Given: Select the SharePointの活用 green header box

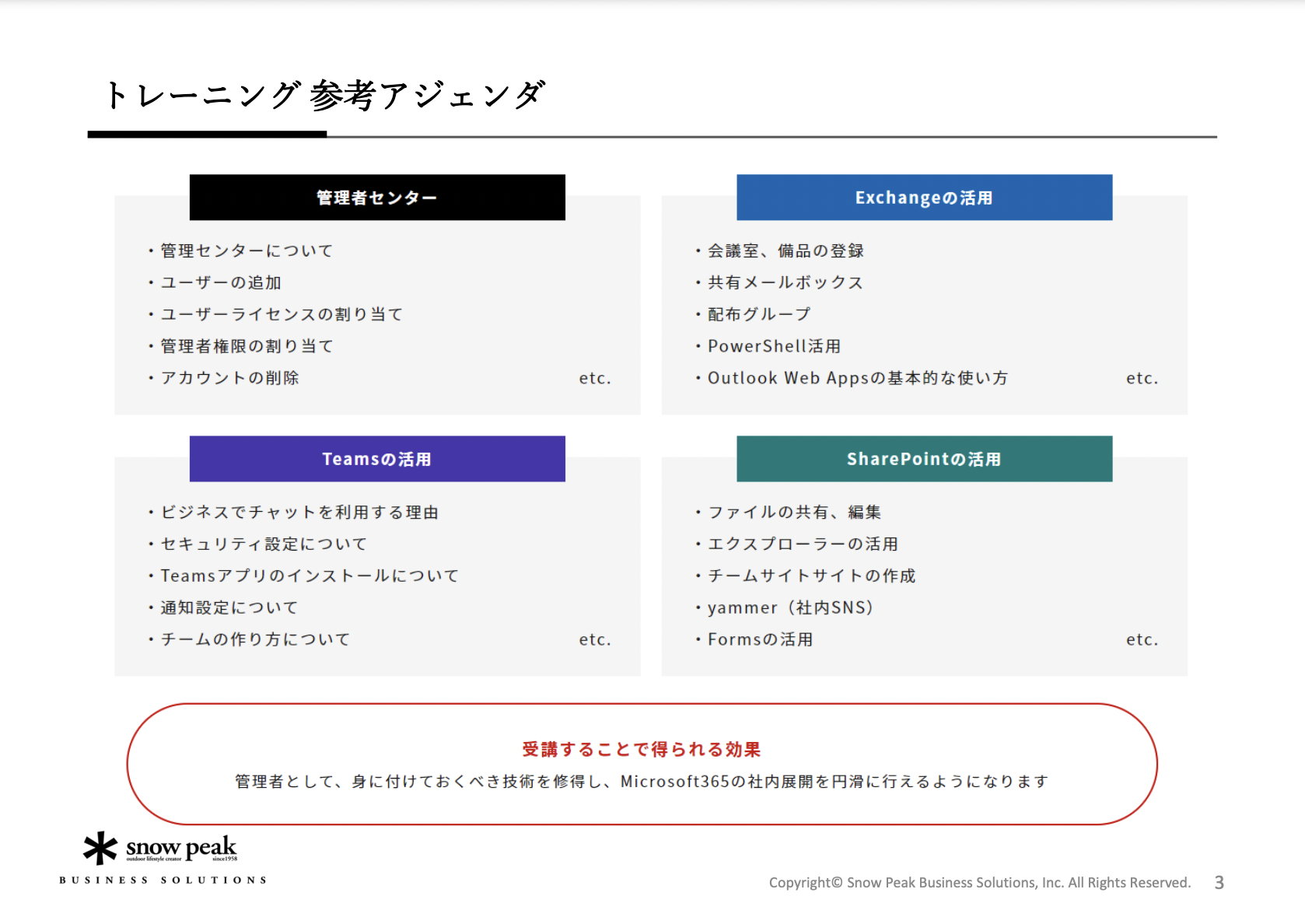Looking at the screenshot, I should coord(924,459).
